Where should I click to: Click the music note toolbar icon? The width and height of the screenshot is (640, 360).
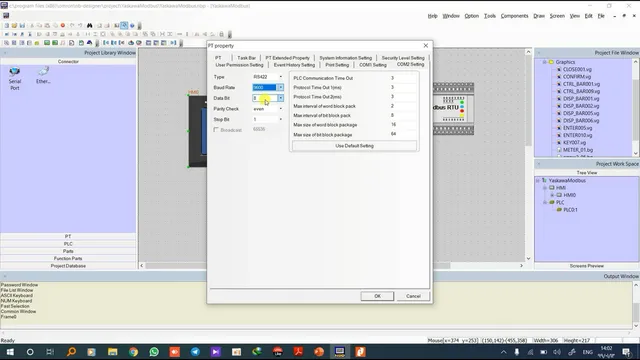pos(63,43)
